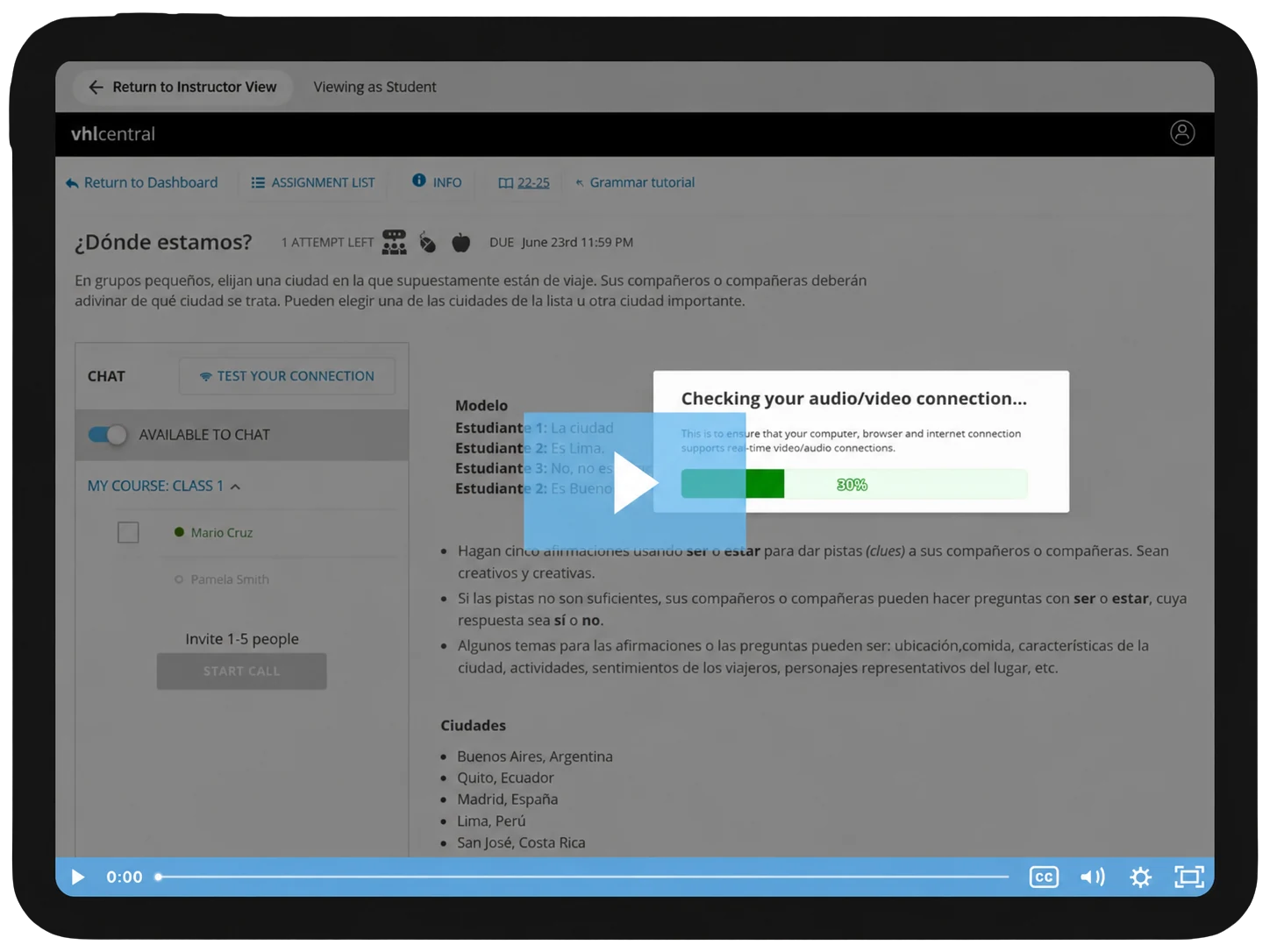Click the reply arrow icon beside Return to Dashboard
Viewport: 1270px width, 952px height.
tap(72, 183)
